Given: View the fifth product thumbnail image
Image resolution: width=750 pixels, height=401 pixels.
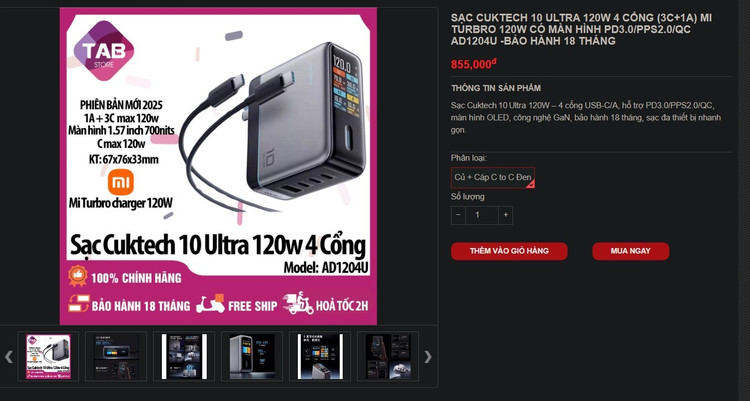Looking at the screenshot, I should (x=320, y=356).
